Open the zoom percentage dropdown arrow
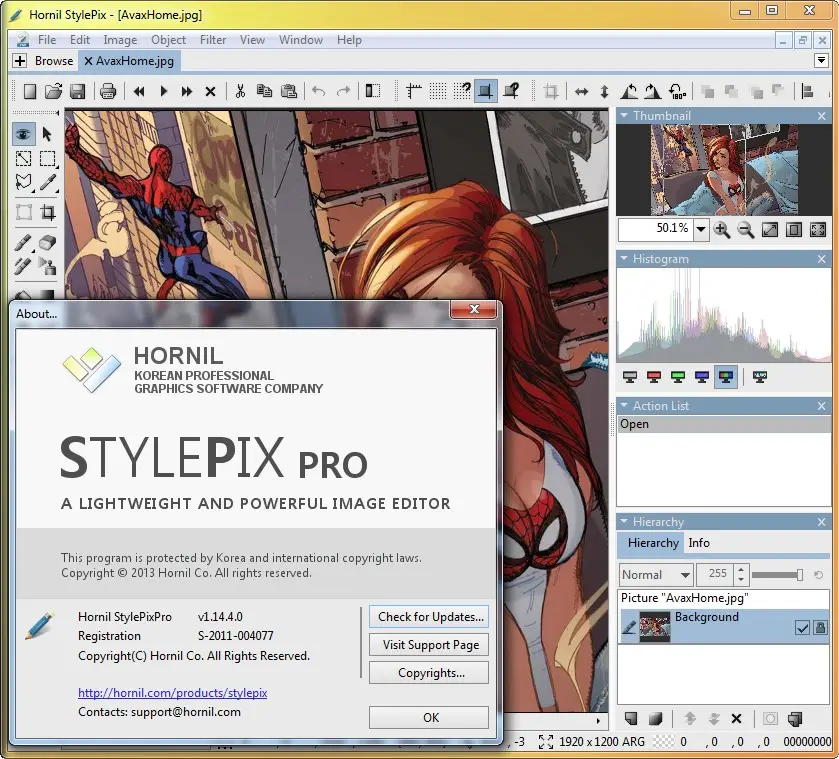839x759 pixels. [x=700, y=230]
